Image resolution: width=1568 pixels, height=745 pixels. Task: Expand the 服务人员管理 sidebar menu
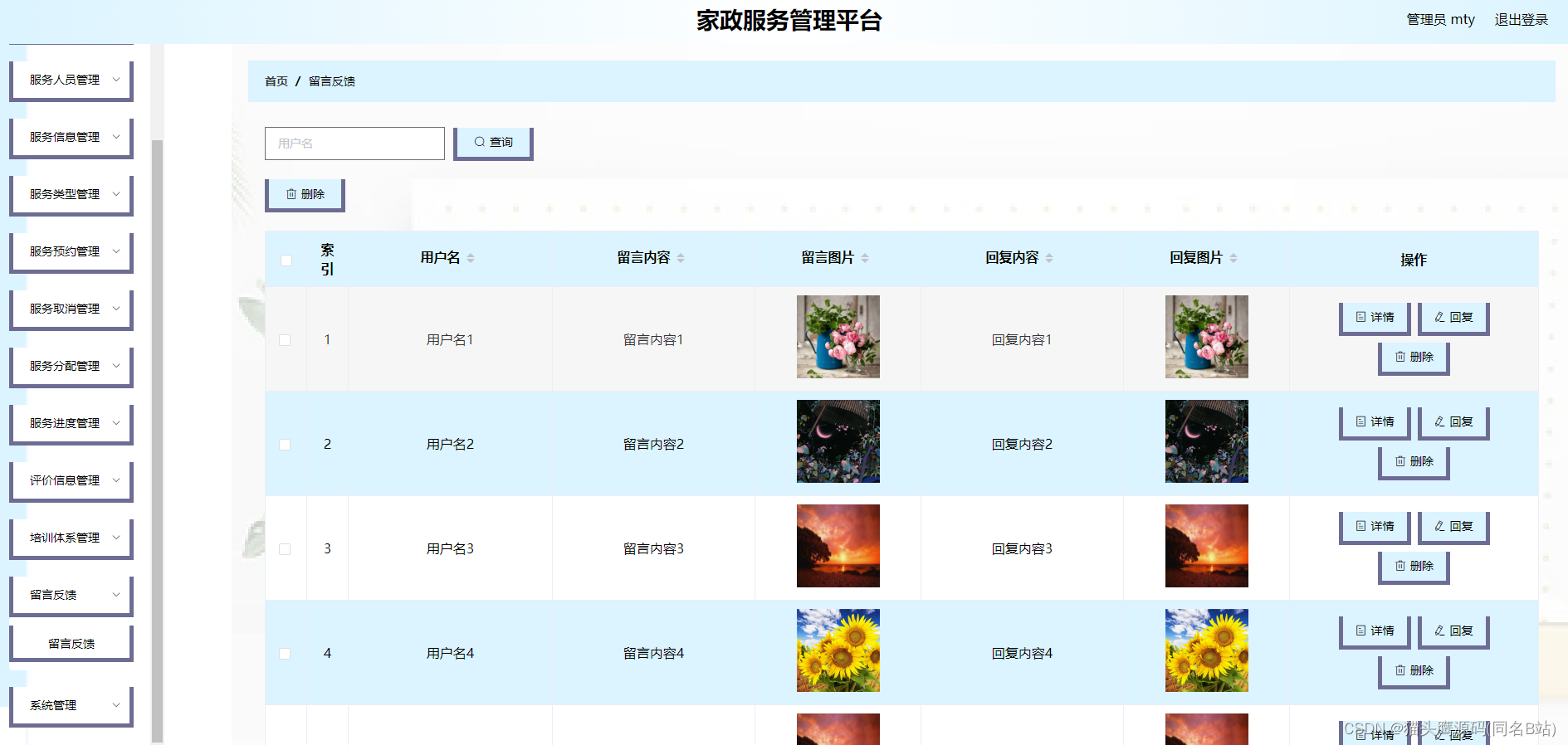click(71, 80)
